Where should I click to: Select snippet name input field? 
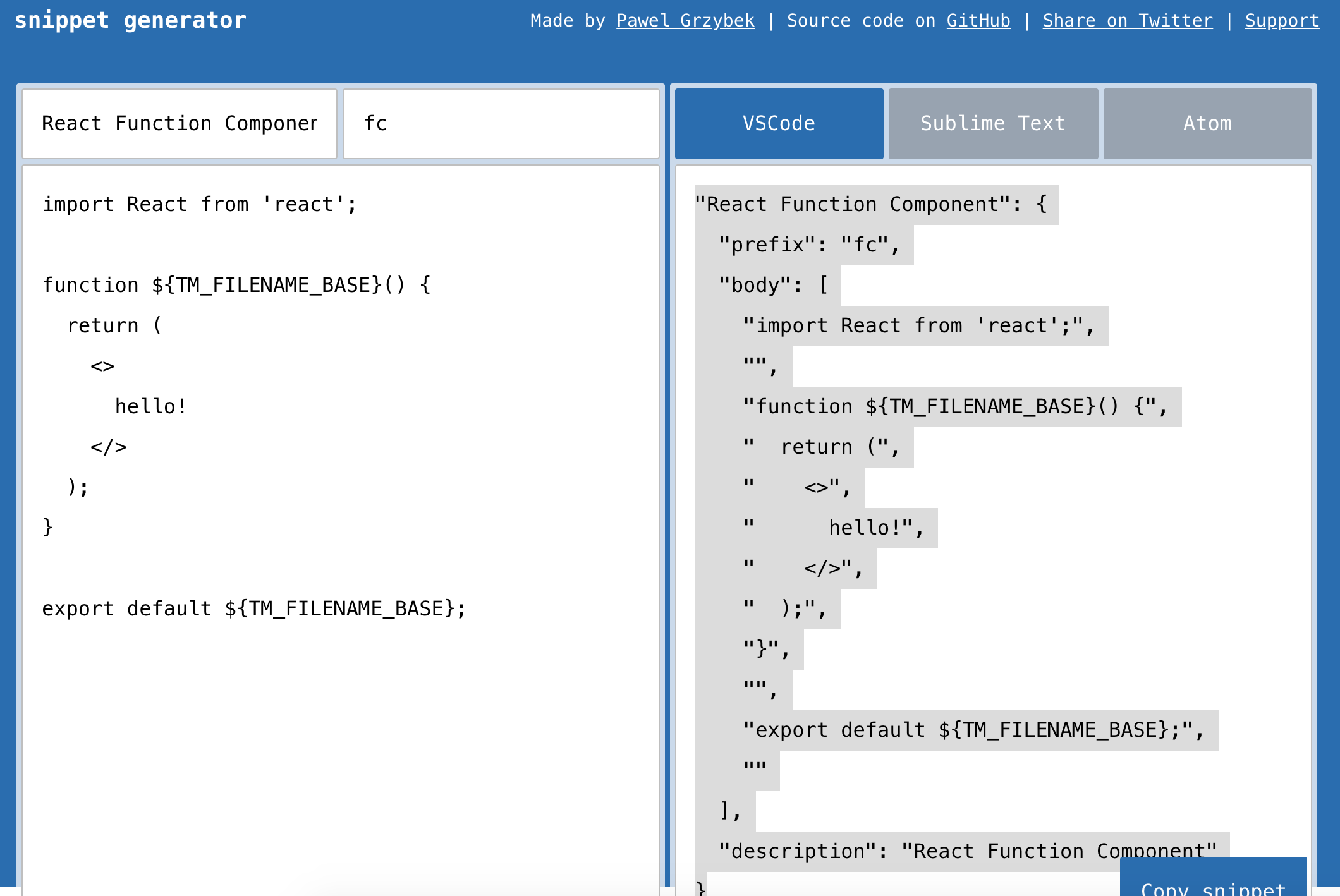click(181, 123)
